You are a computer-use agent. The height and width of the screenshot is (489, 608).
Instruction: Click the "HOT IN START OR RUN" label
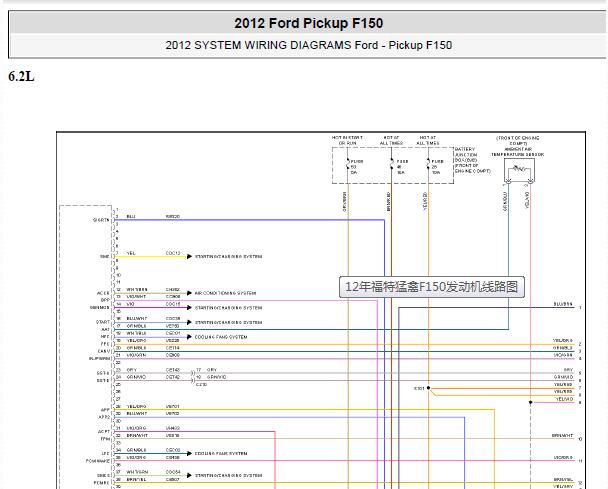point(347,140)
